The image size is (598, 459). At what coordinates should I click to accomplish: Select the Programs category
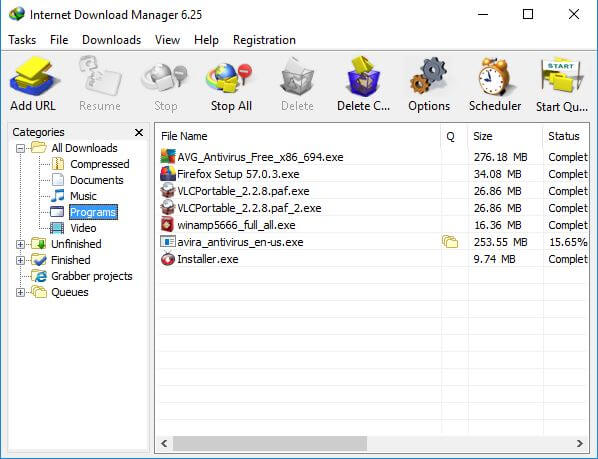(x=93, y=212)
